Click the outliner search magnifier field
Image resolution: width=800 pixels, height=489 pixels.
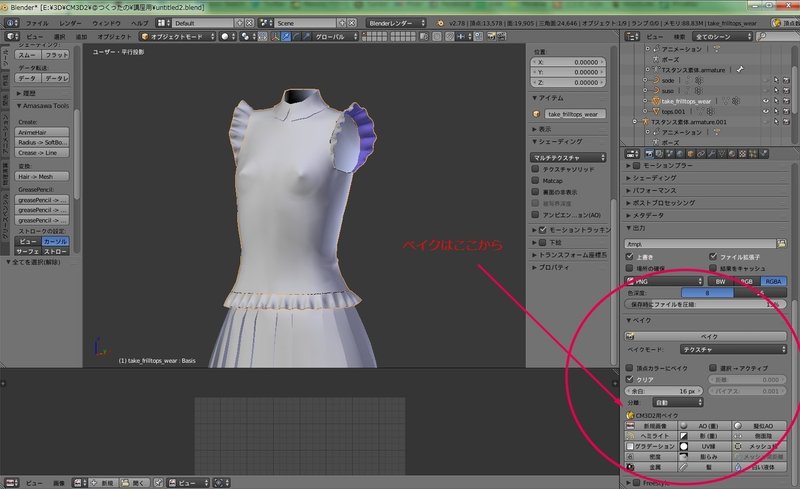(777, 37)
